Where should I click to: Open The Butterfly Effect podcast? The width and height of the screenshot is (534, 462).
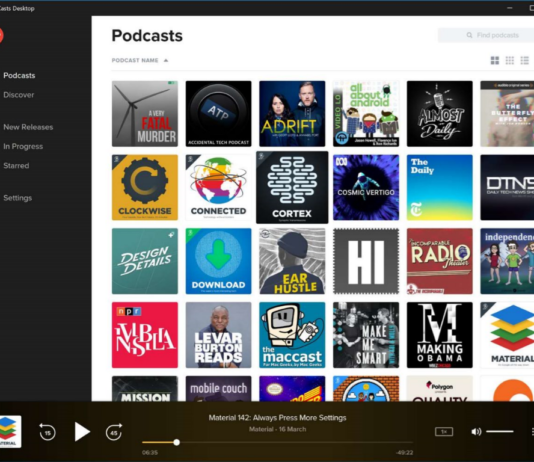(507, 114)
